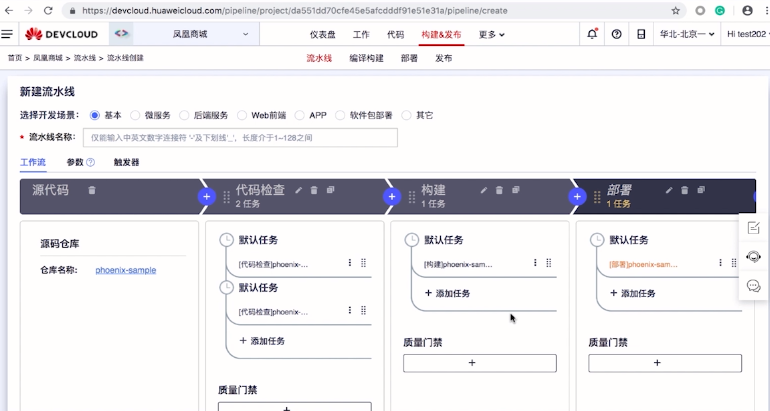Open the 代码 menu
Image resolution: width=770 pixels, height=411 pixels.
(395, 34)
